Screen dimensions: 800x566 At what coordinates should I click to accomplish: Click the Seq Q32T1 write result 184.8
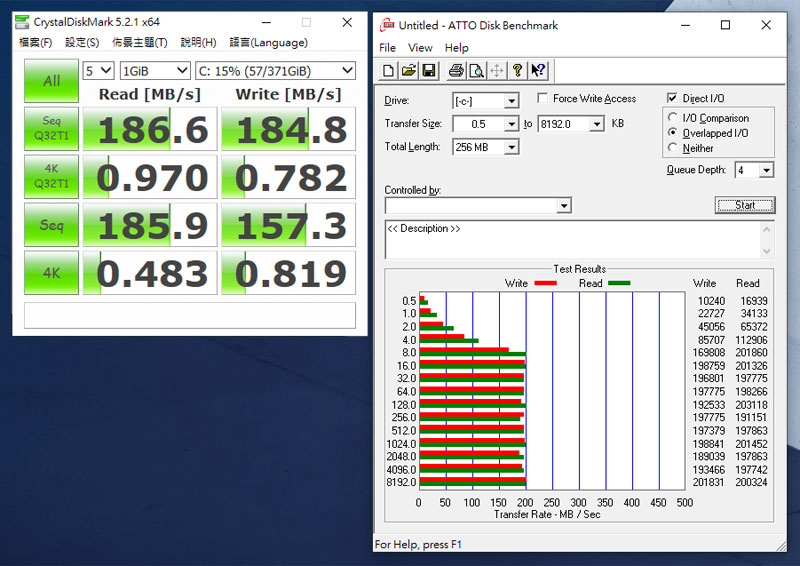coord(289,129)
